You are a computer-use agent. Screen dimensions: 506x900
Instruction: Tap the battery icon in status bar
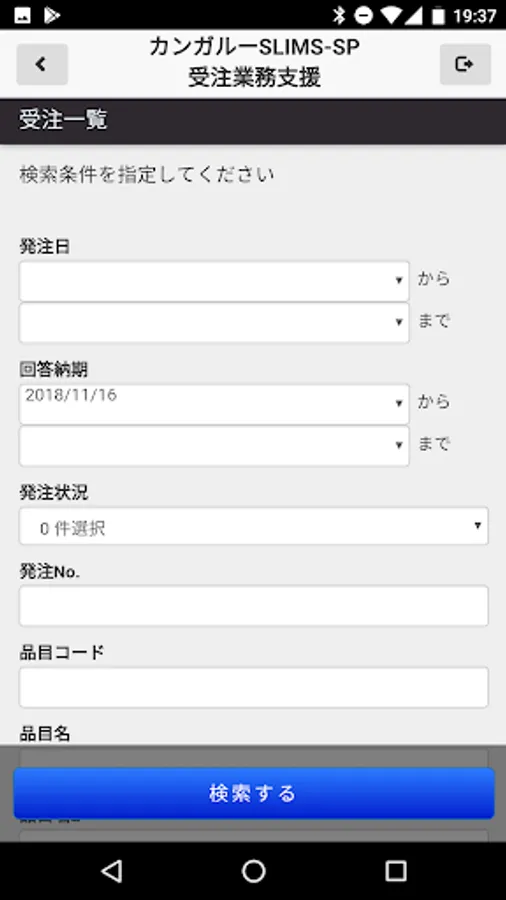pos(438,15)
